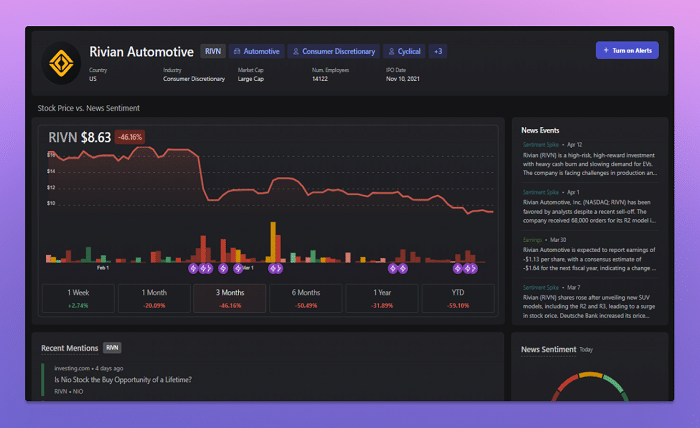700x428 pixels.
Task: Click the 'Recent Mentions' section heading
Action: (70, 348)
